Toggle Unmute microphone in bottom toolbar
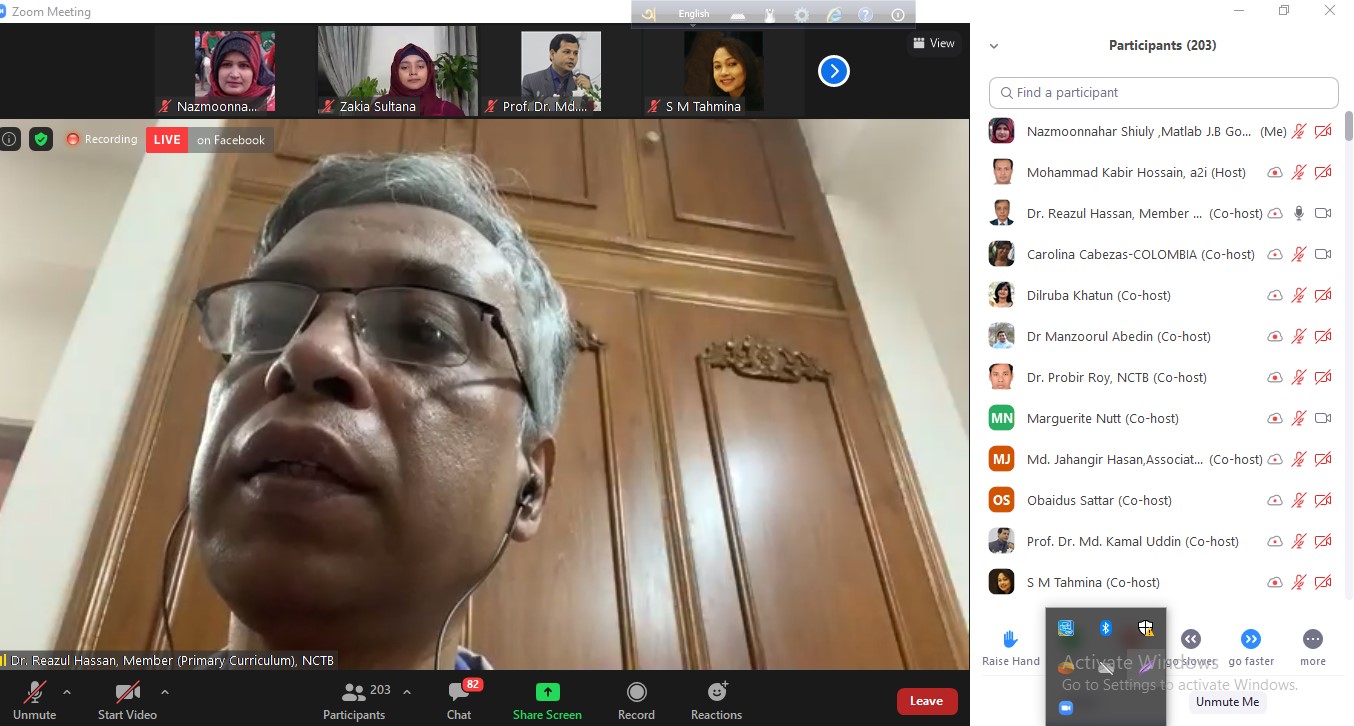The height and width of the screenshot is (726, 1354). 35,698
